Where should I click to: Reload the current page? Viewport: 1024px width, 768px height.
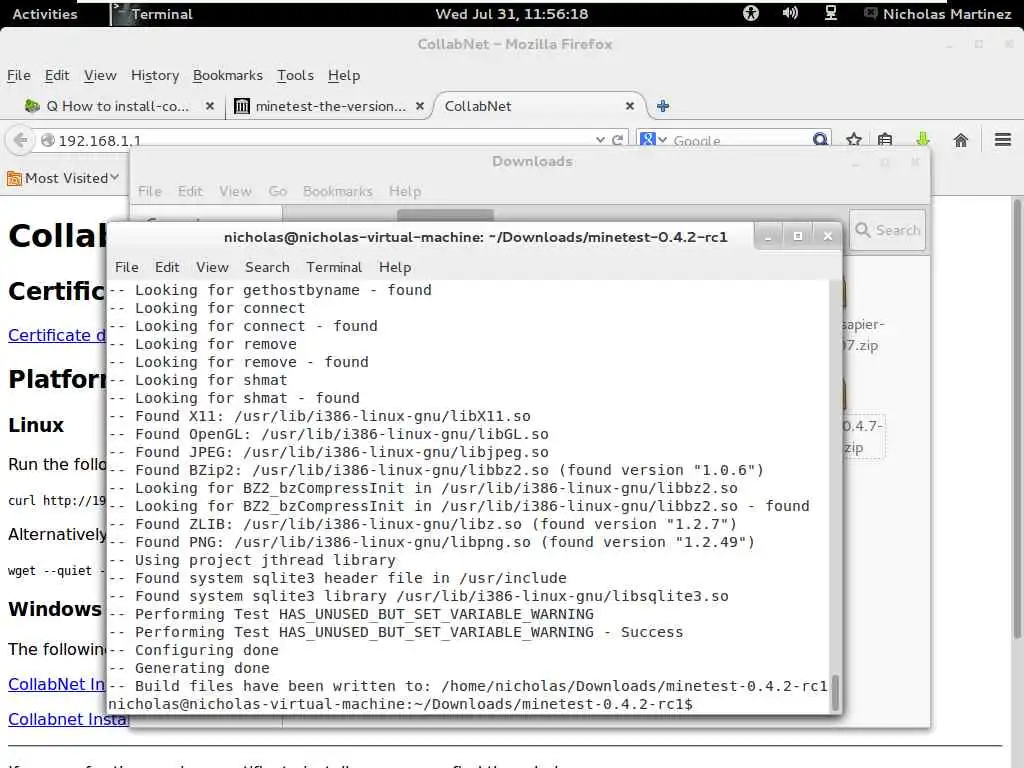click(617, 140)
